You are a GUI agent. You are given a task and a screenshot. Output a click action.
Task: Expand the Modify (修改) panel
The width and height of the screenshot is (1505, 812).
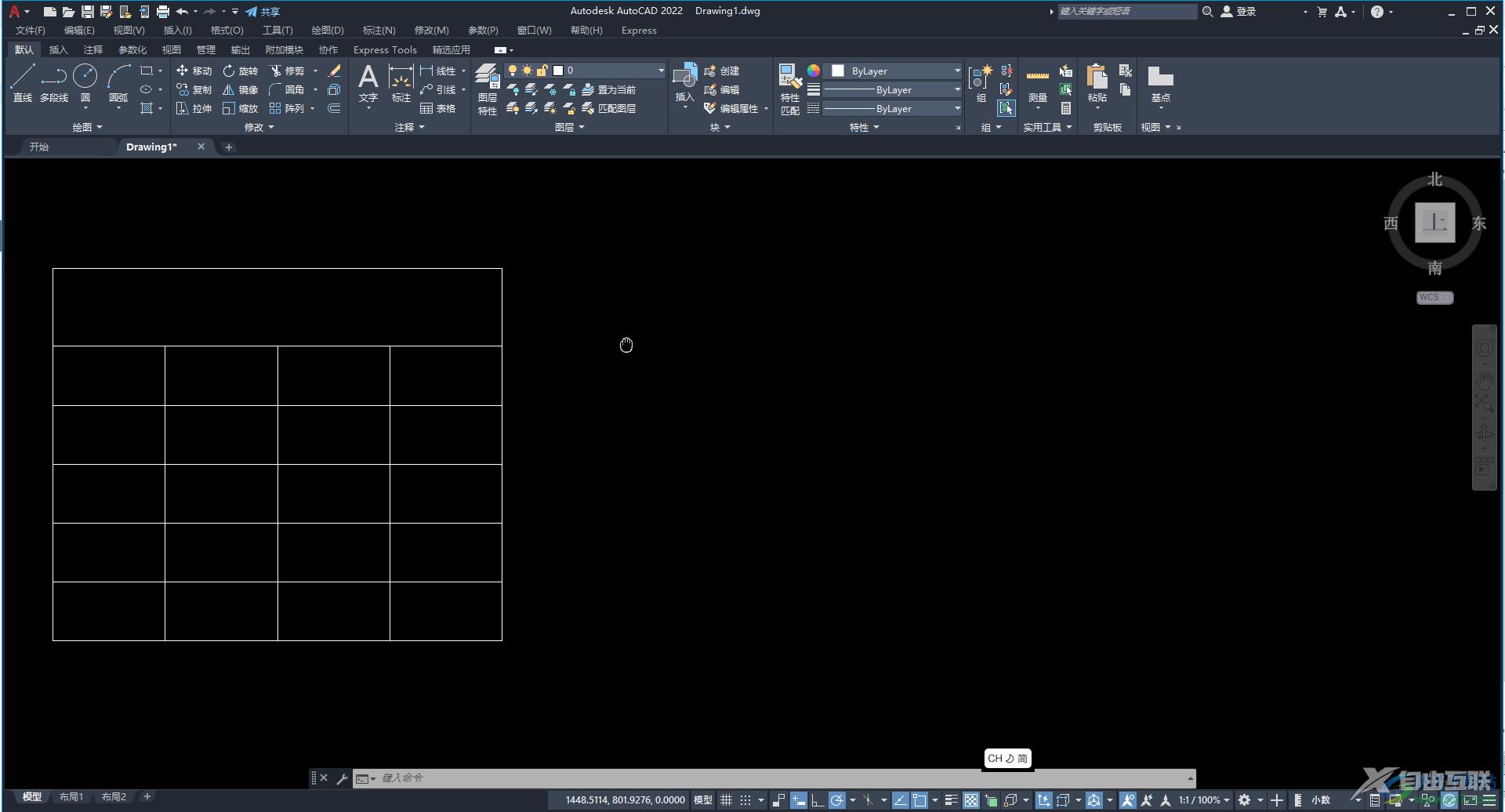click(259, 127)
